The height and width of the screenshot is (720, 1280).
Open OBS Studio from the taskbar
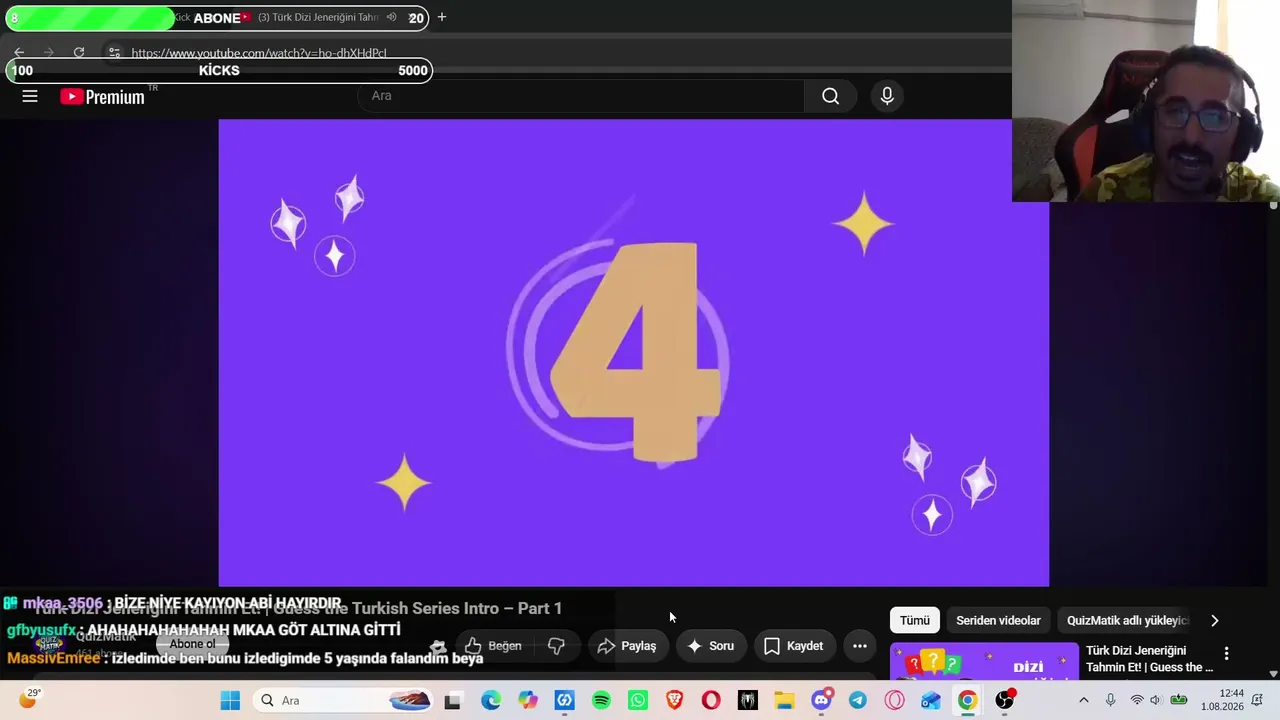coord(1004,700)
